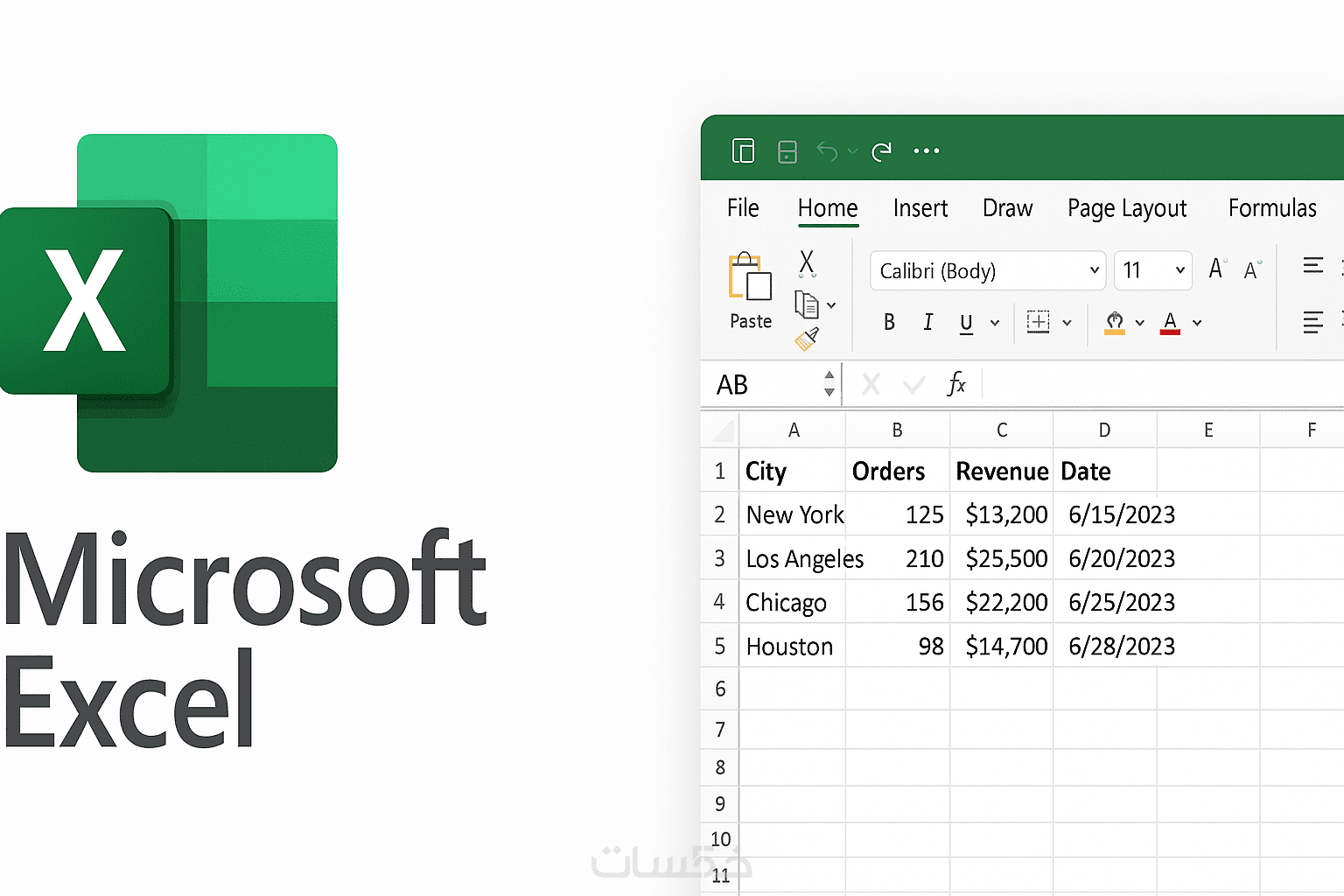Expand the Underline style arrow
This screenshot has height=896, width=1344.
(995, 323)
